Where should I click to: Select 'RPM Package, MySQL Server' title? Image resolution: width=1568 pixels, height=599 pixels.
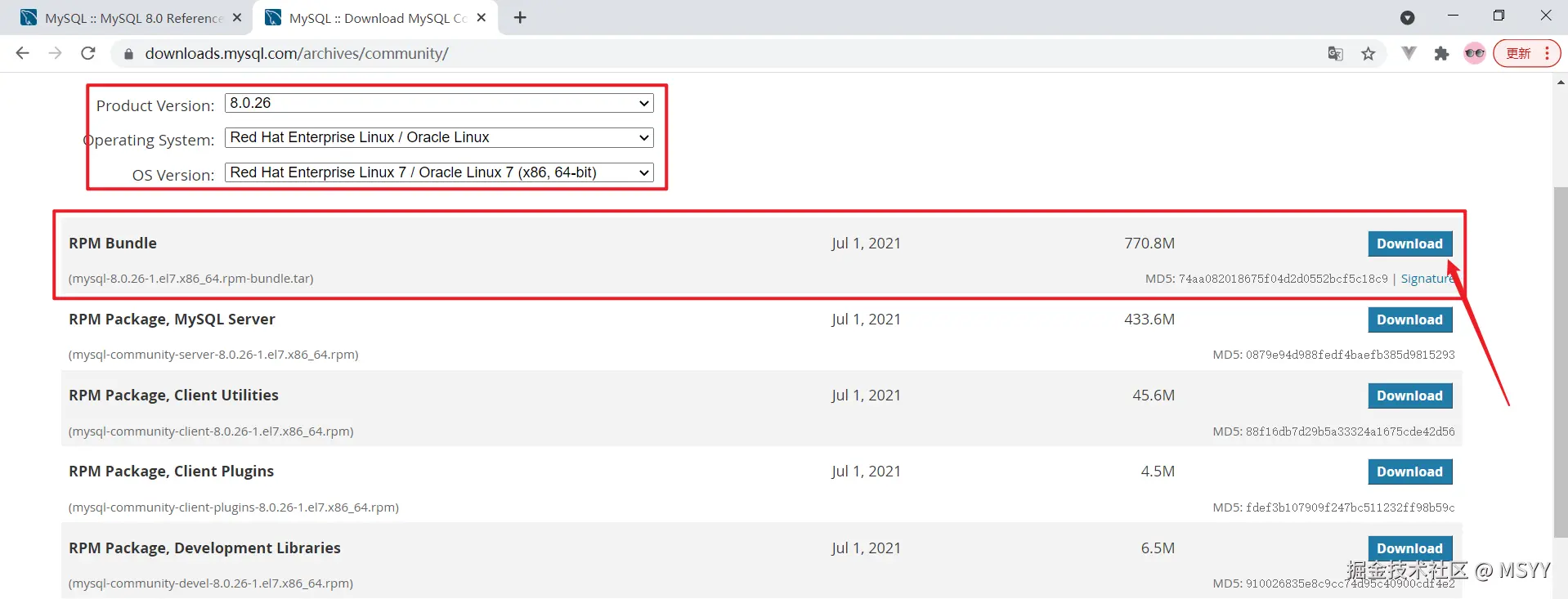click(172, 320)
